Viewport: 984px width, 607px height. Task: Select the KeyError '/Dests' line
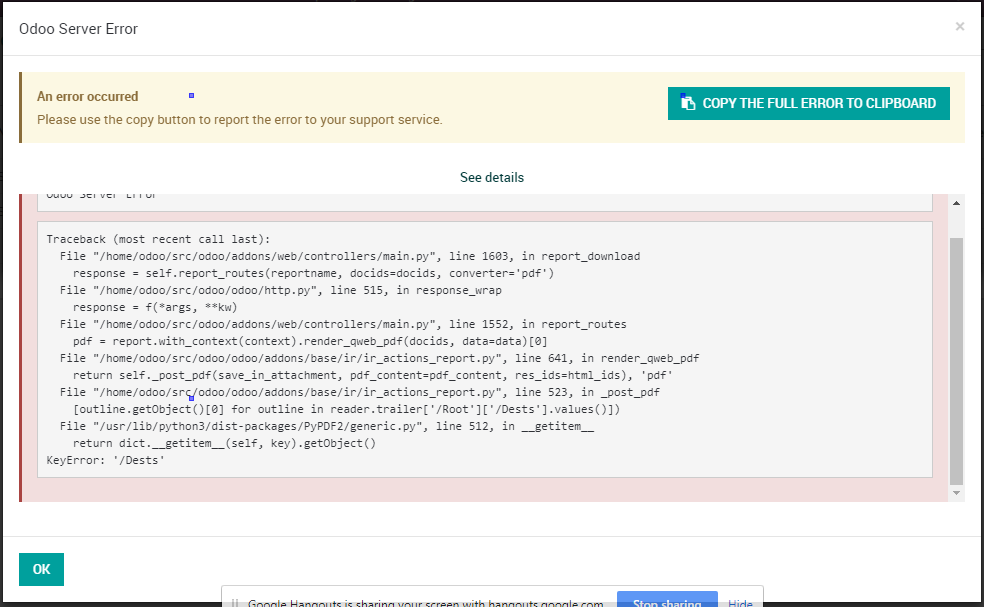(108, 460)
